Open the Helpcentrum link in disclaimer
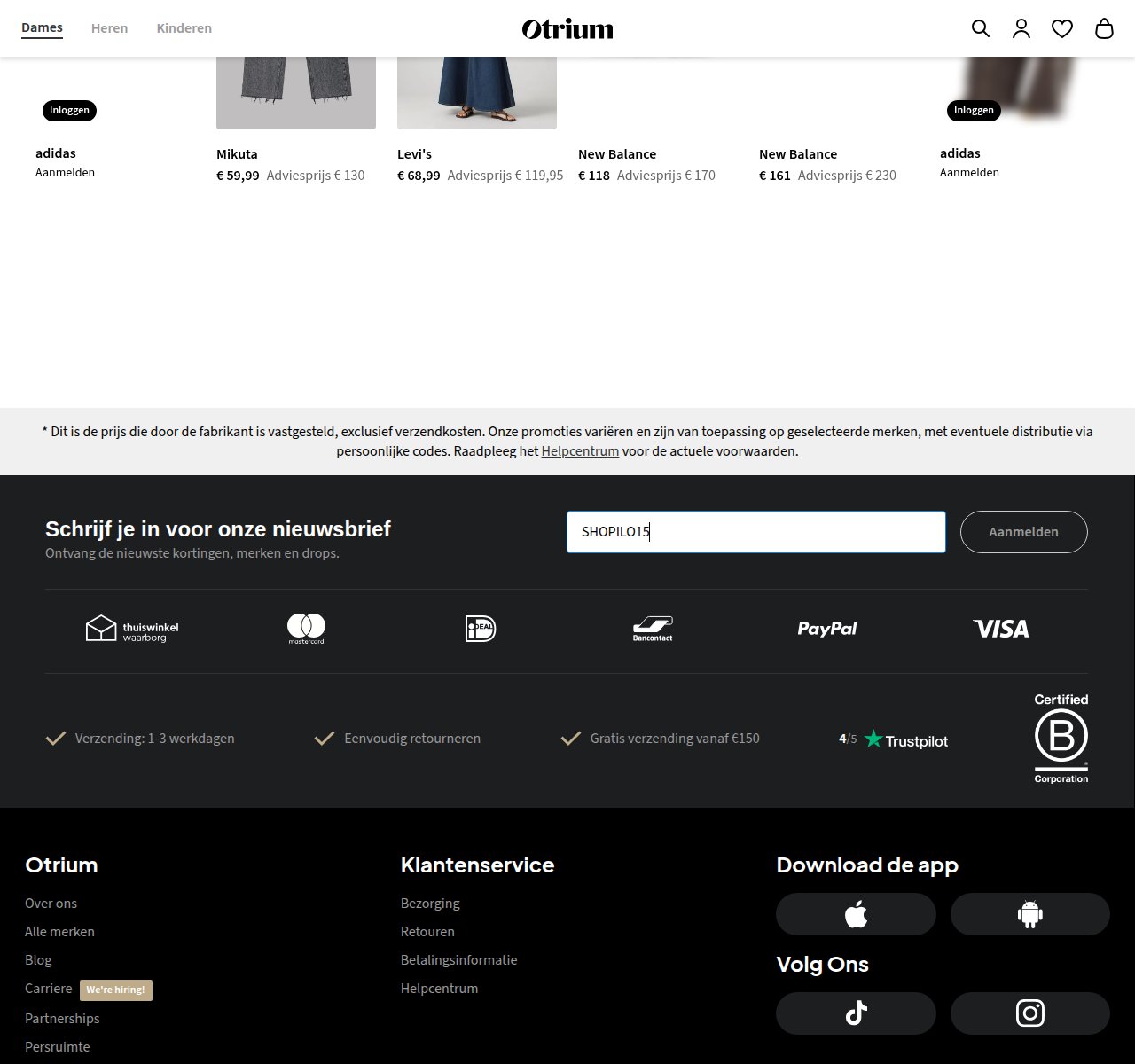 (x=580, y=451)
